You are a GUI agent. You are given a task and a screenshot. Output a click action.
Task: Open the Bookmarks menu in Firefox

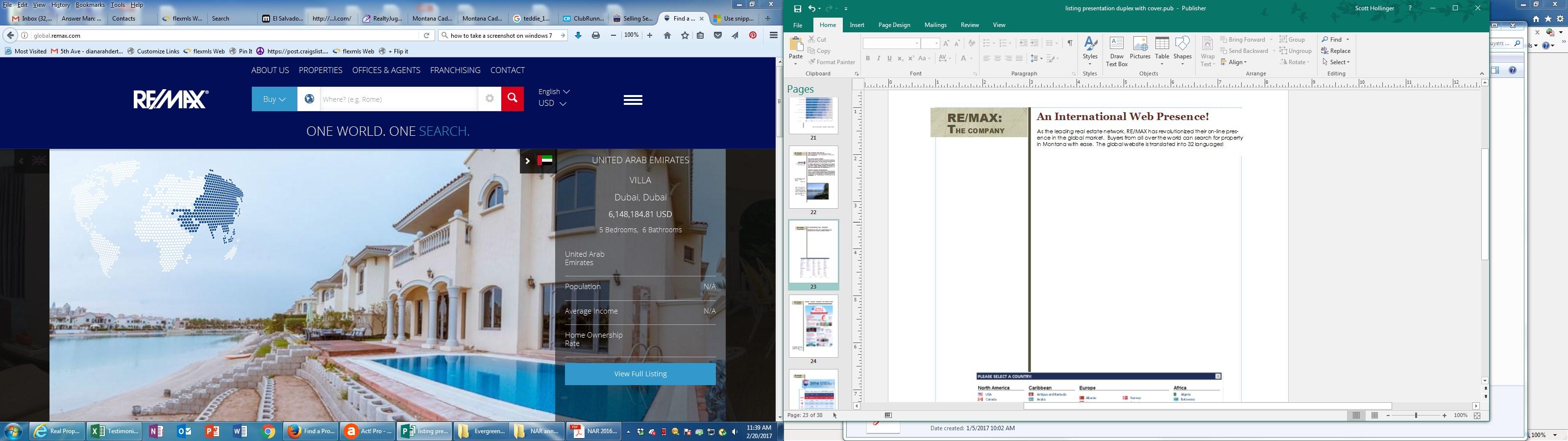click(90, 5)
